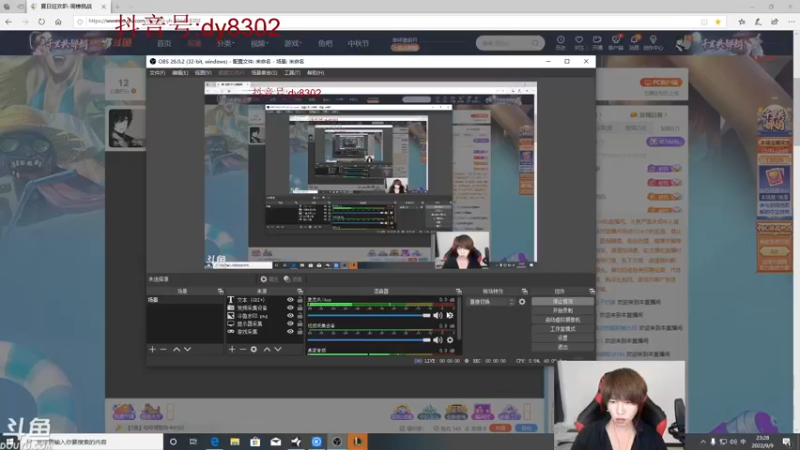Screen dimensions: 800x450
Task: Open OBS 工具(T) menu
Action: [292, 73]
